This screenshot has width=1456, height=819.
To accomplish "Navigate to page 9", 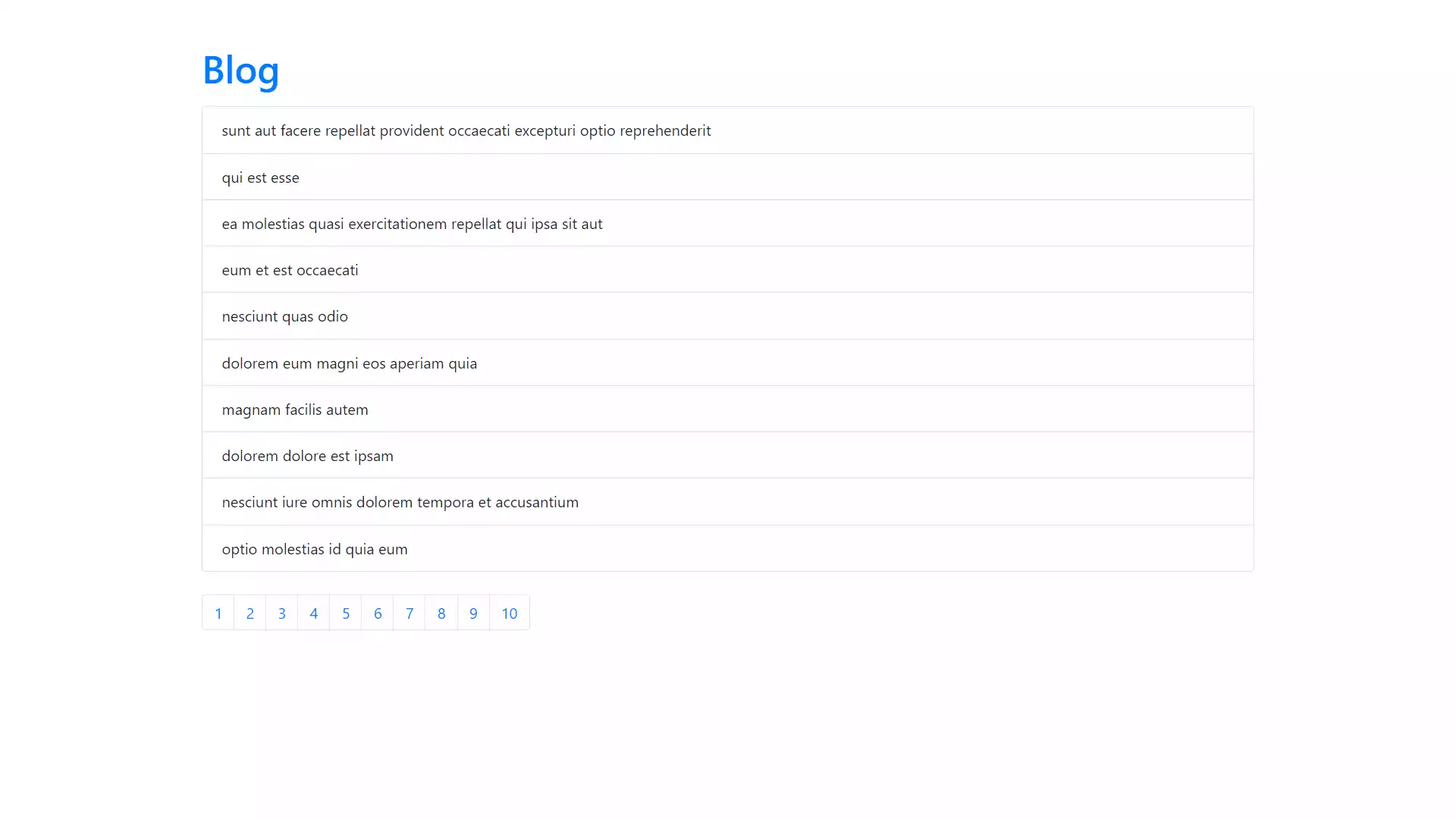I will click(473, 613).
